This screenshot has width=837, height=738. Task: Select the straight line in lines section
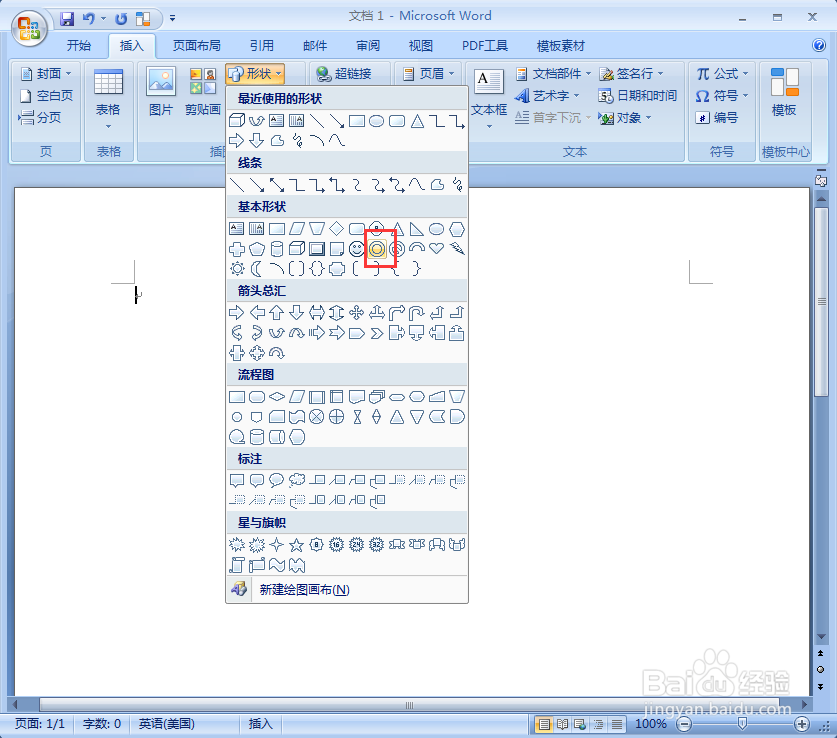(237, 185)
